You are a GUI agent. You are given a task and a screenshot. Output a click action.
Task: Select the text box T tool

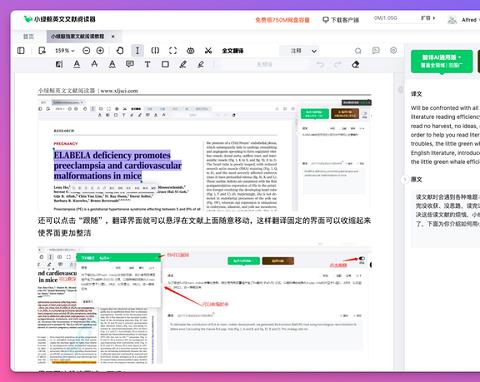(147, 64)
